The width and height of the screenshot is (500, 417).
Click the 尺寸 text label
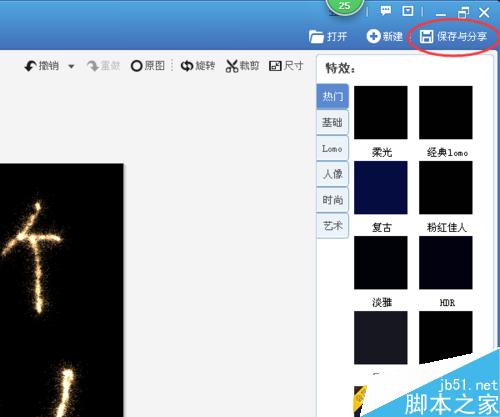(293, 66)
